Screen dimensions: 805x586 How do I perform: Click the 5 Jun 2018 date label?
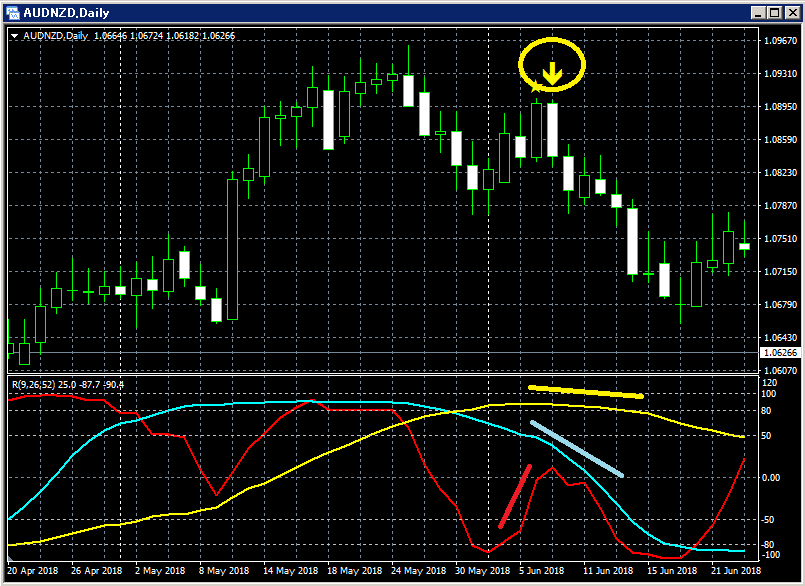tap(541, 571)
